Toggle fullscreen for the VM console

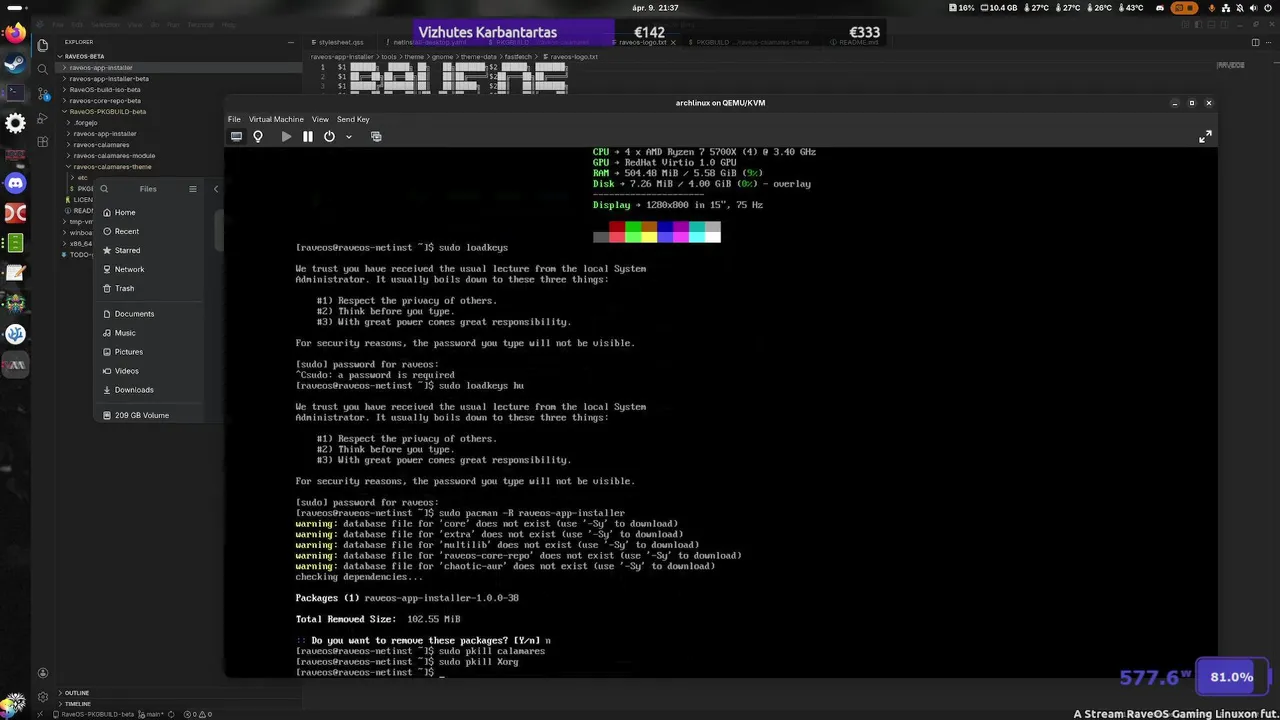tap(1205, 137)
